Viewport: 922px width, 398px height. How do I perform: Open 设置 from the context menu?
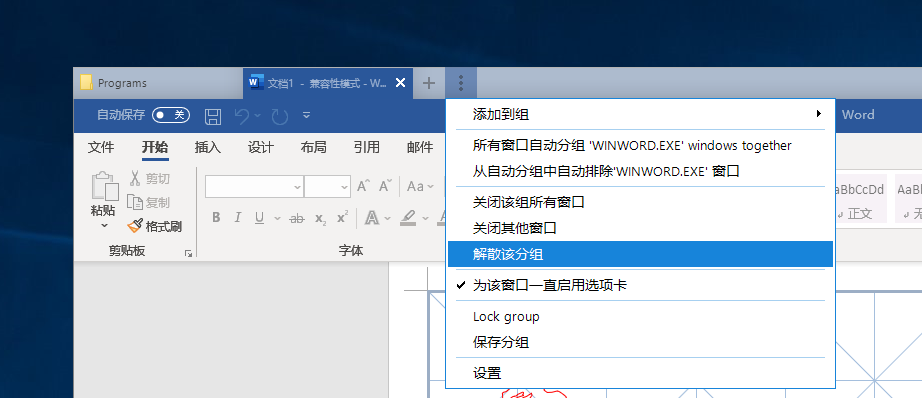pyautogui.click(x=640, y=373)
